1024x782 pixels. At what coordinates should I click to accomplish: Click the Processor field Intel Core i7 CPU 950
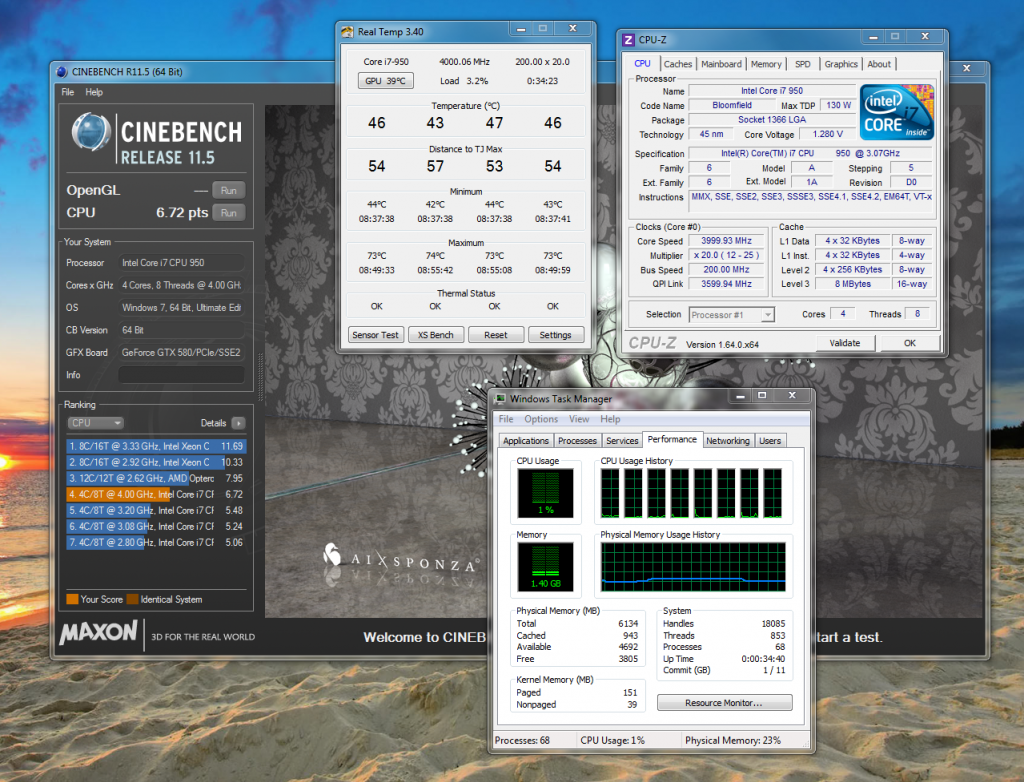[x=181, y=263]
